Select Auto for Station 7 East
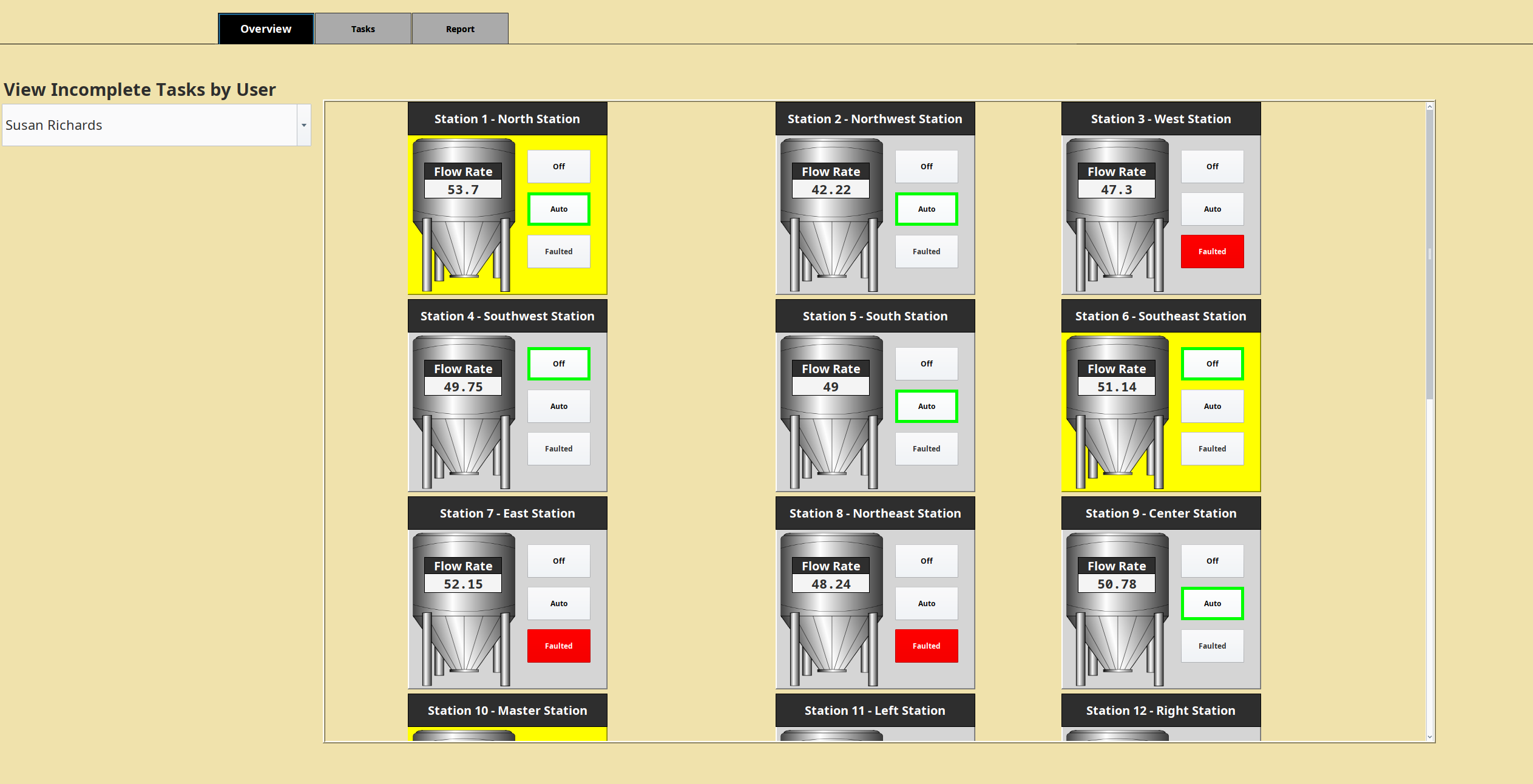 [559, 603]
